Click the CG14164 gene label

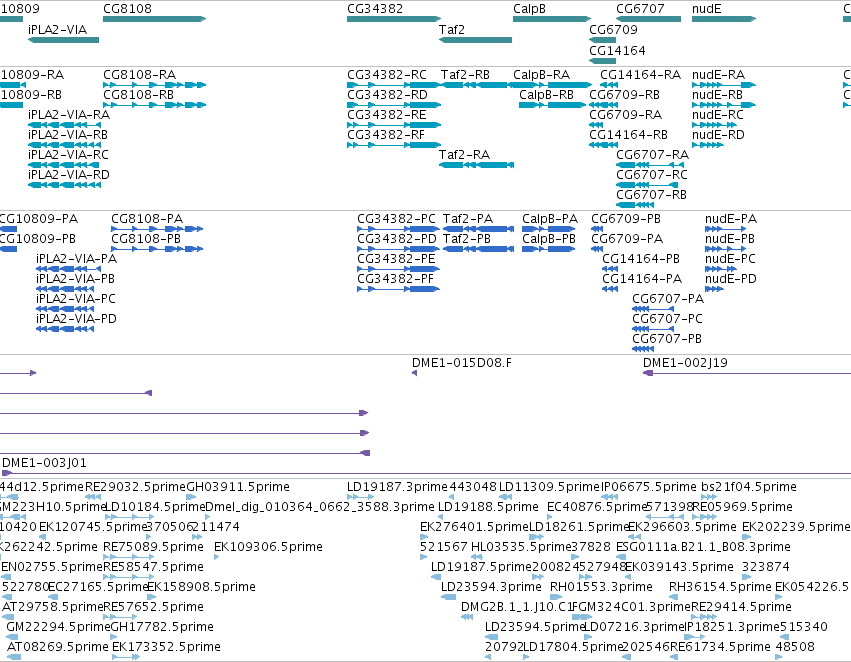618,50
